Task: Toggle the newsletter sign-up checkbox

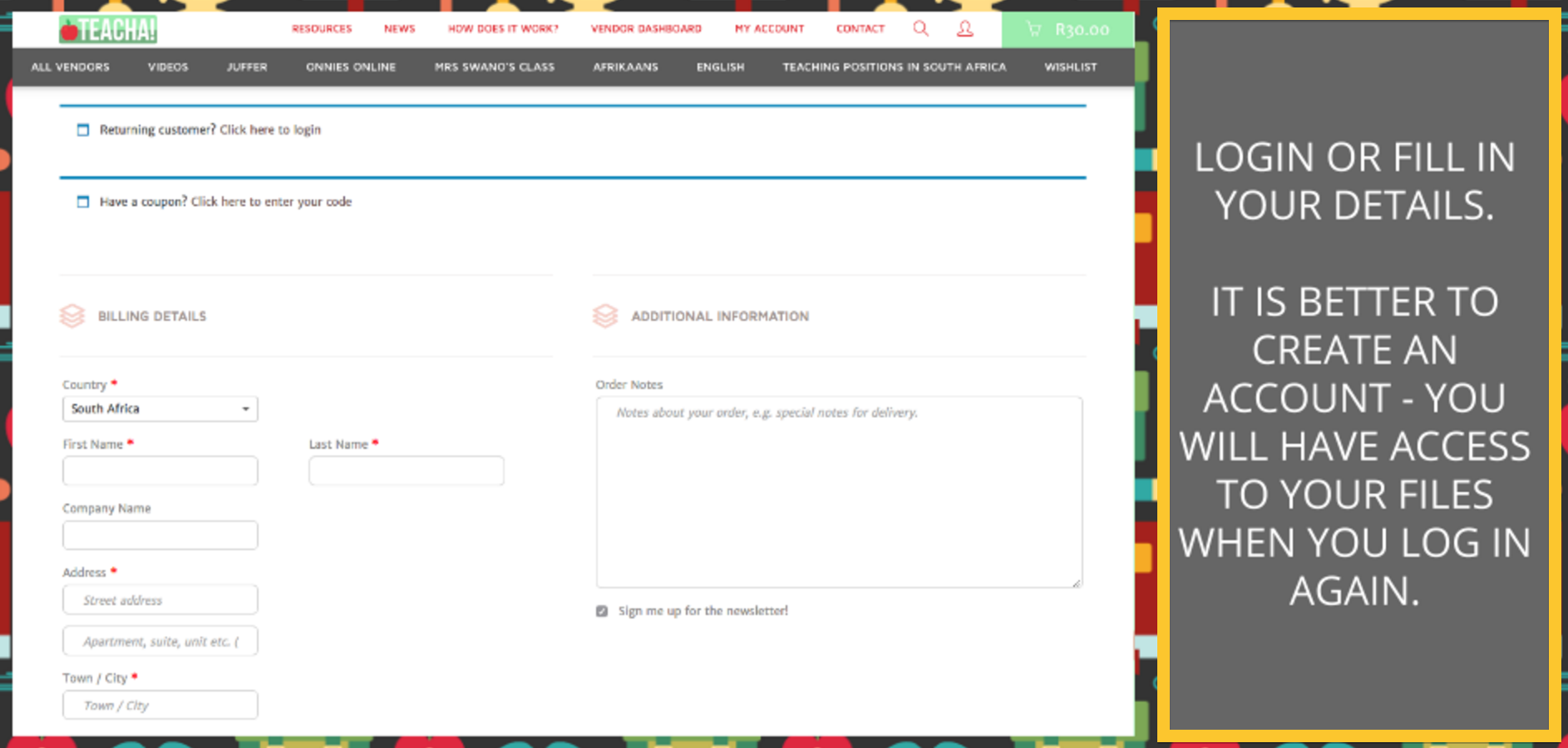Action: (602, 611)
